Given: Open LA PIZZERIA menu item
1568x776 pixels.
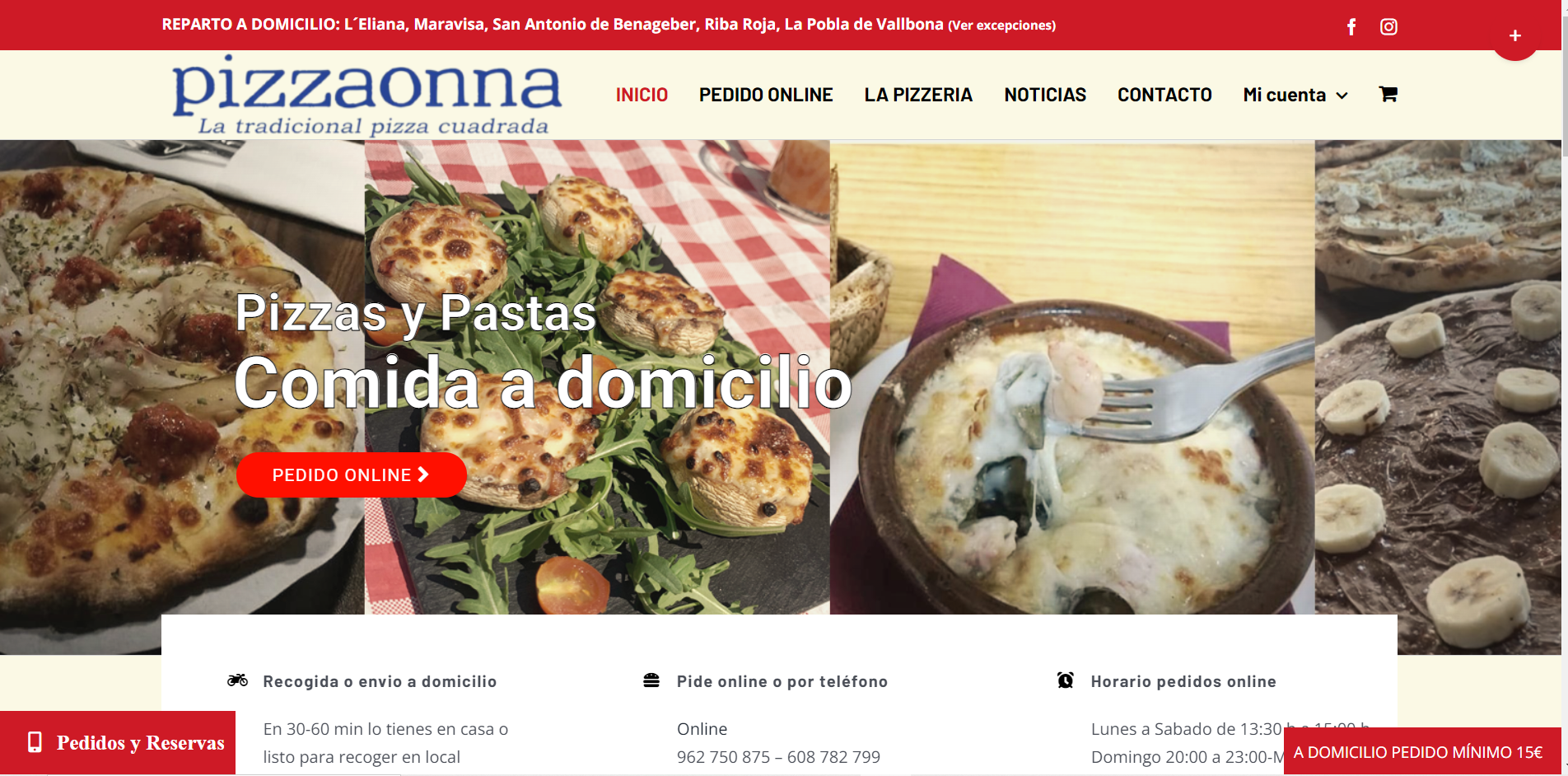Looking at the screenshot, I should pyautogui.click(x=918, y=95).
